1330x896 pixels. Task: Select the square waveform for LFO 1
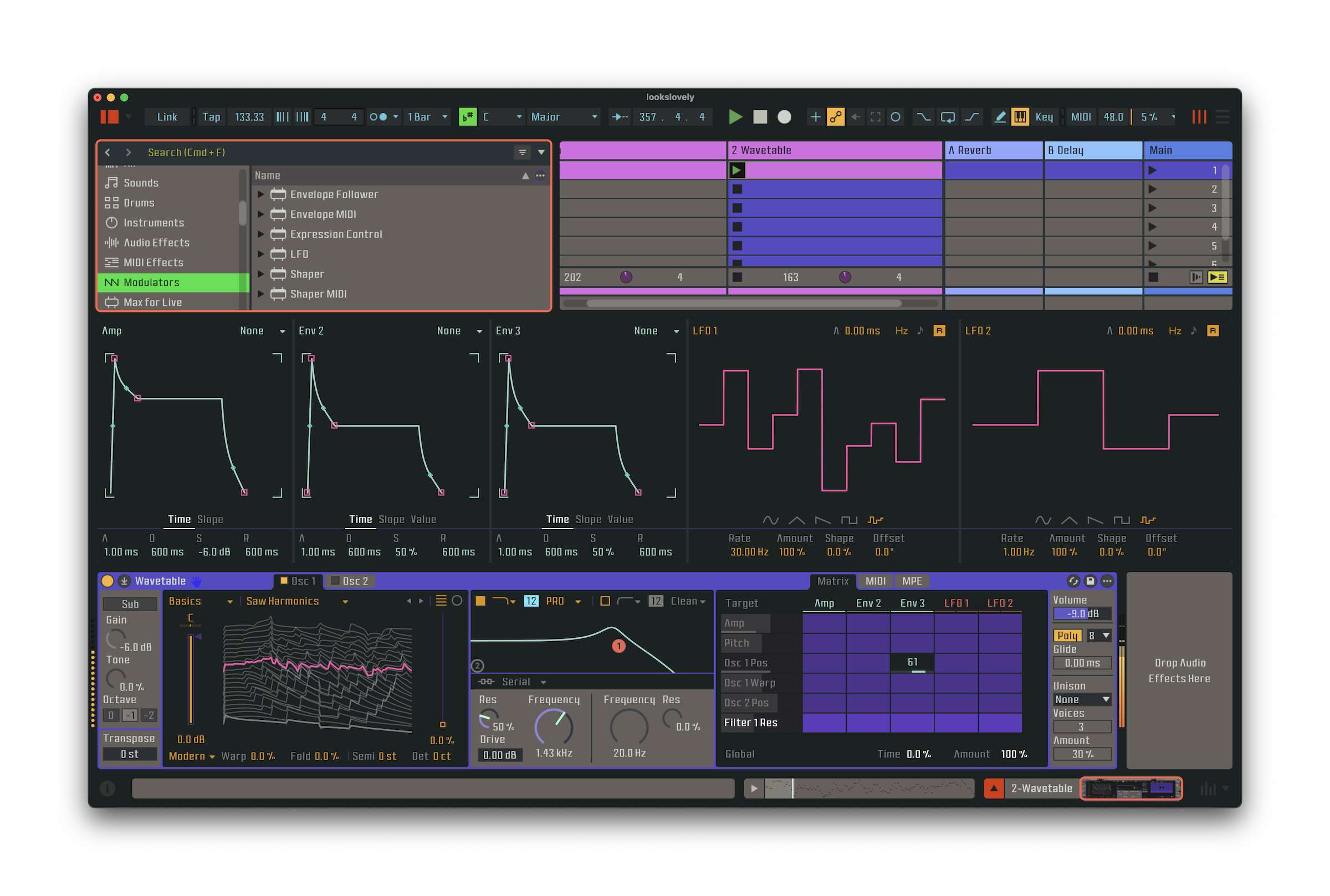(848, 520)
